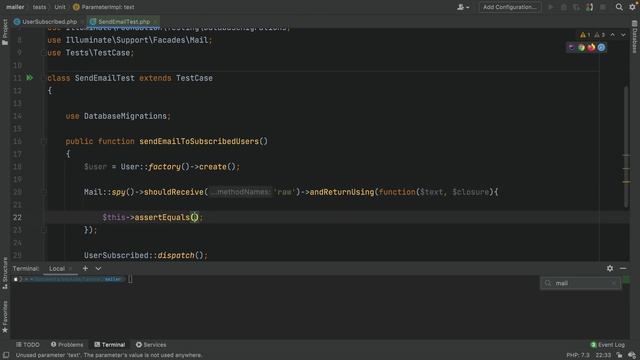The width and height of the screenshot is (640, 360).
Task: Click line:column 22:33 indicator
Action: [x=603, y=355]
